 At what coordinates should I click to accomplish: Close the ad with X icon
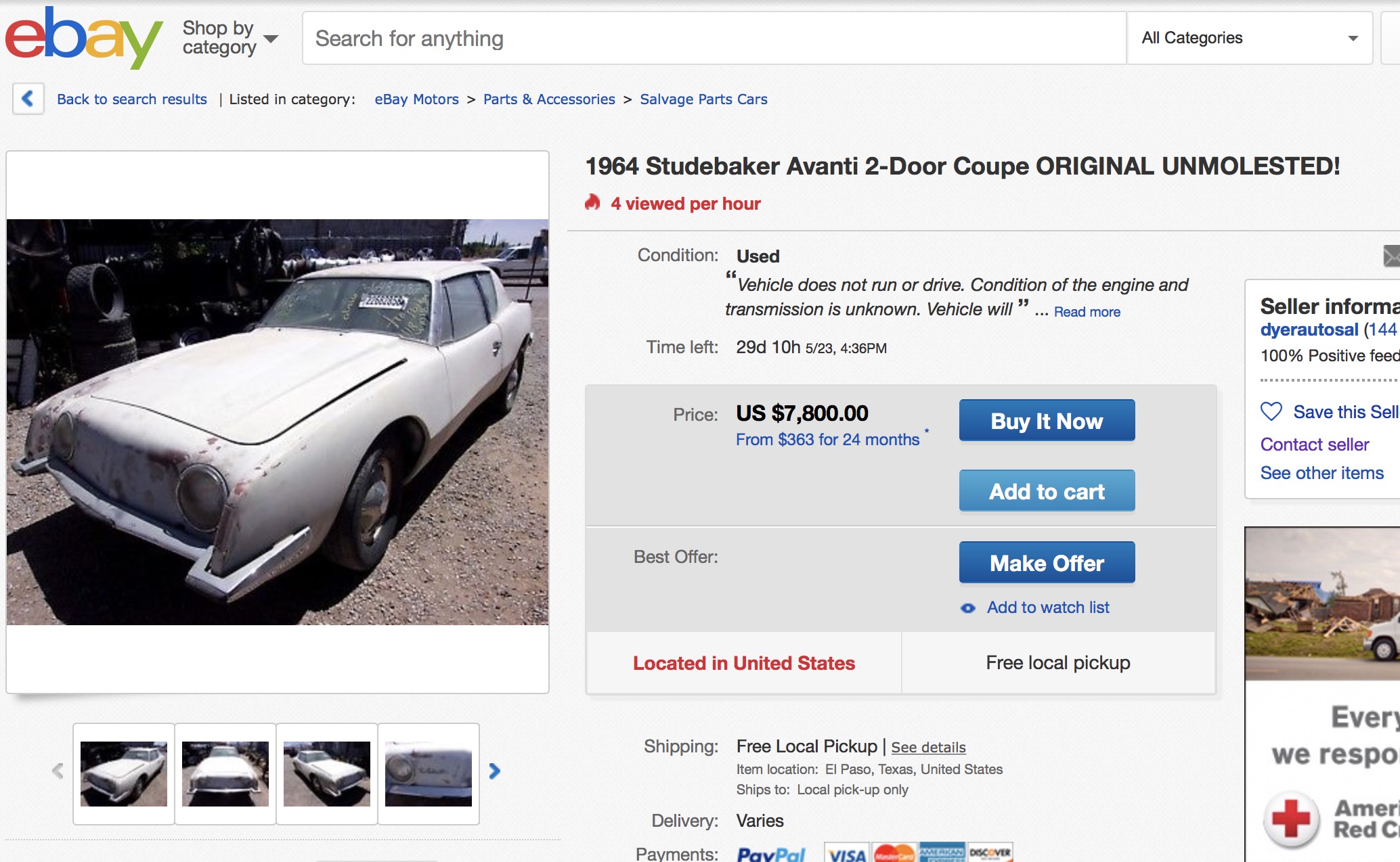[1391, 256]
